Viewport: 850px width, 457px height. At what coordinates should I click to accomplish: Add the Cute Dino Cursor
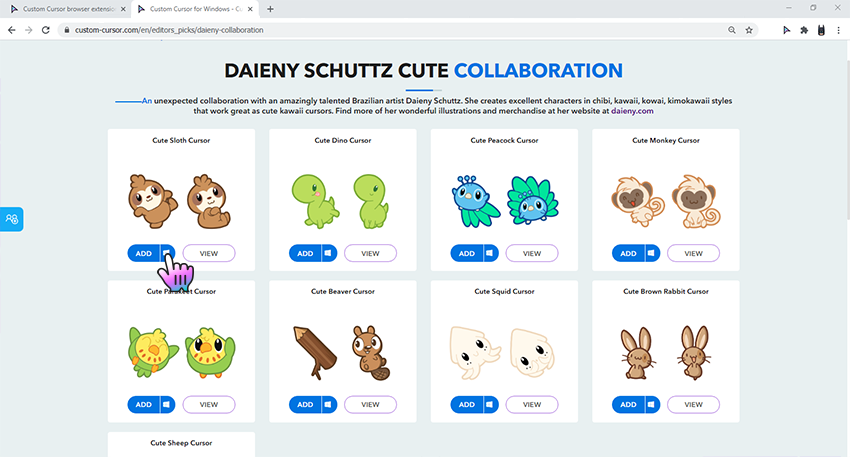click(305, 253)
